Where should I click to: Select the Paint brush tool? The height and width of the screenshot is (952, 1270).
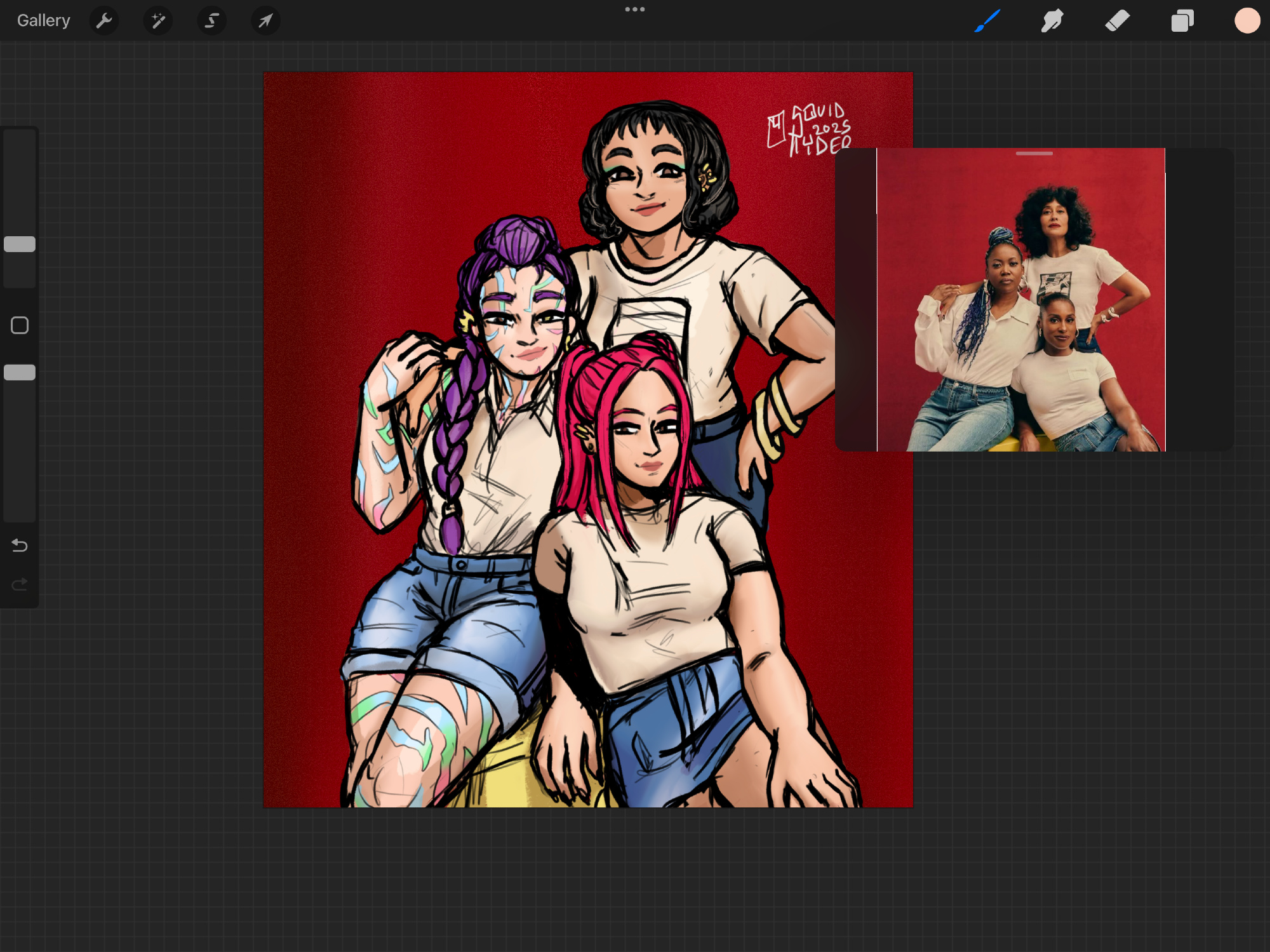click(x=987, y=21)
